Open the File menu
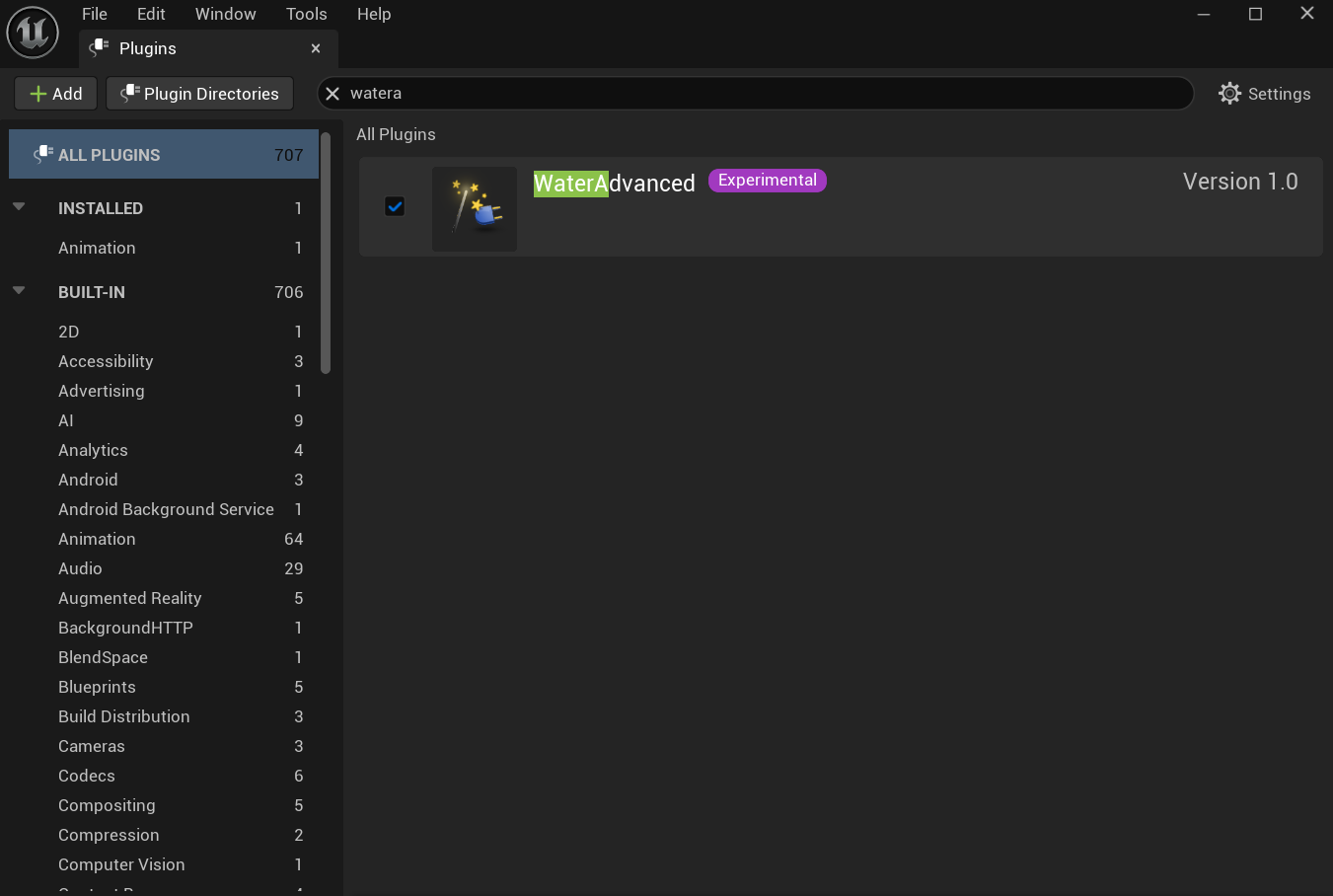The height and width of the screenshot is (896, 1333). [95, 14]
